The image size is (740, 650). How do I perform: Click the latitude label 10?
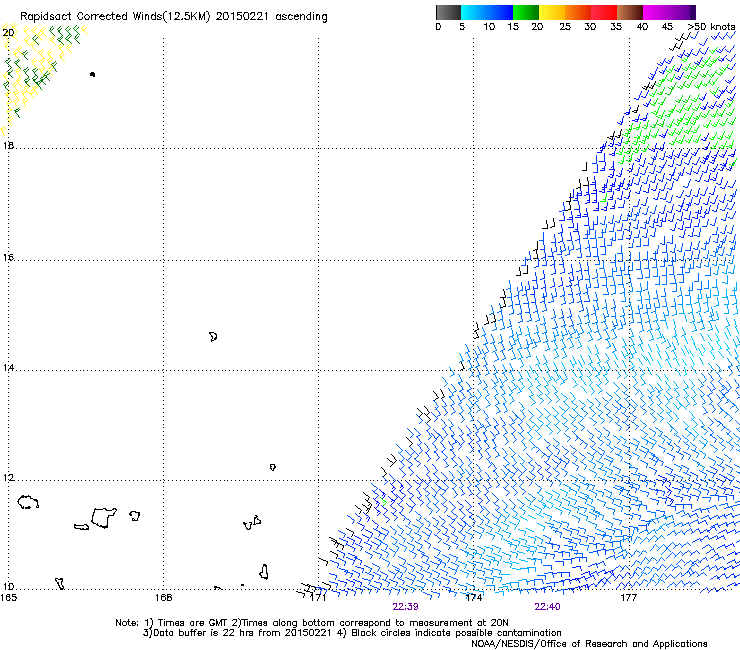[x=8, y=586]
